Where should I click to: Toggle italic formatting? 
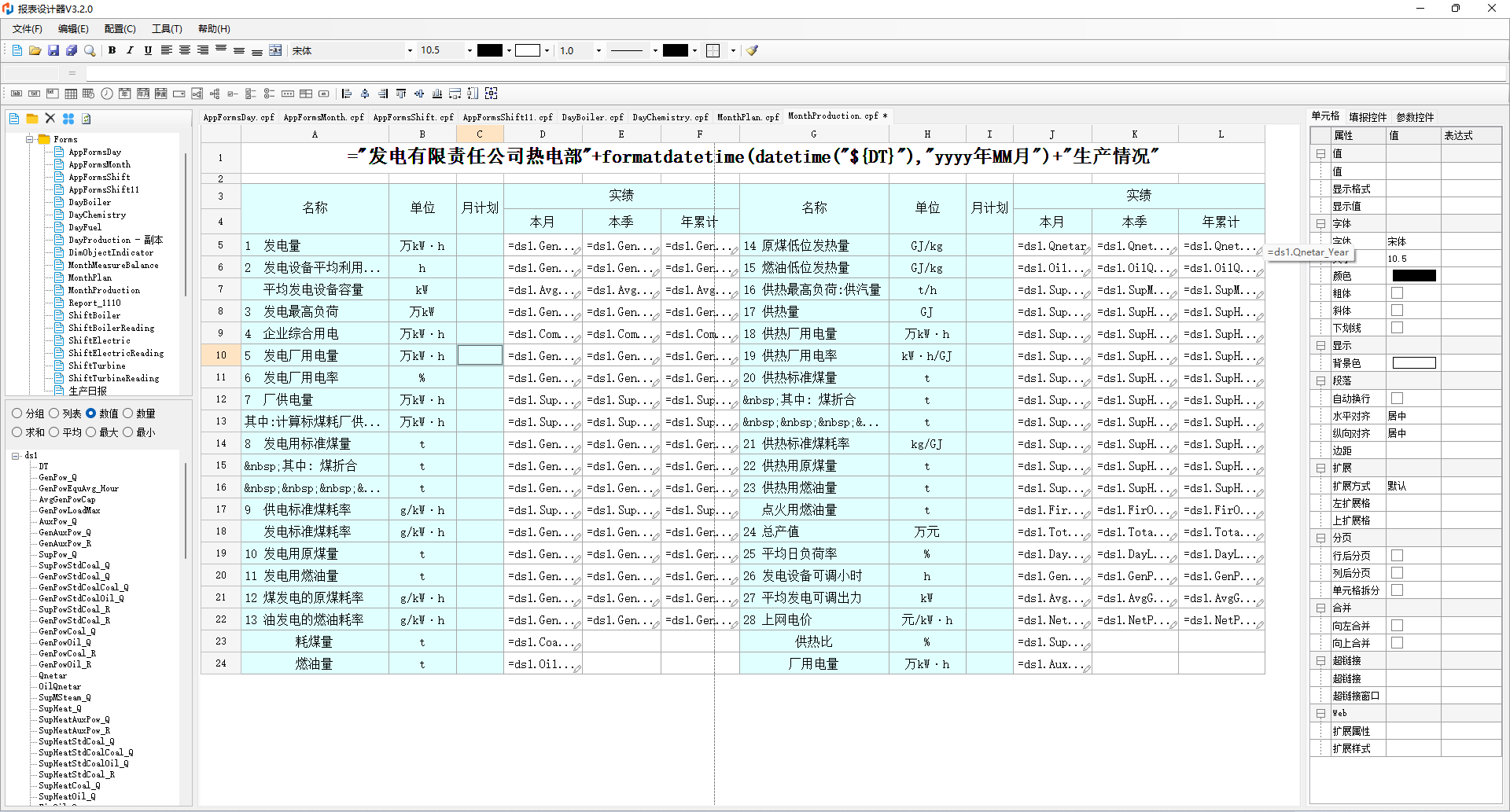point(130,50)
